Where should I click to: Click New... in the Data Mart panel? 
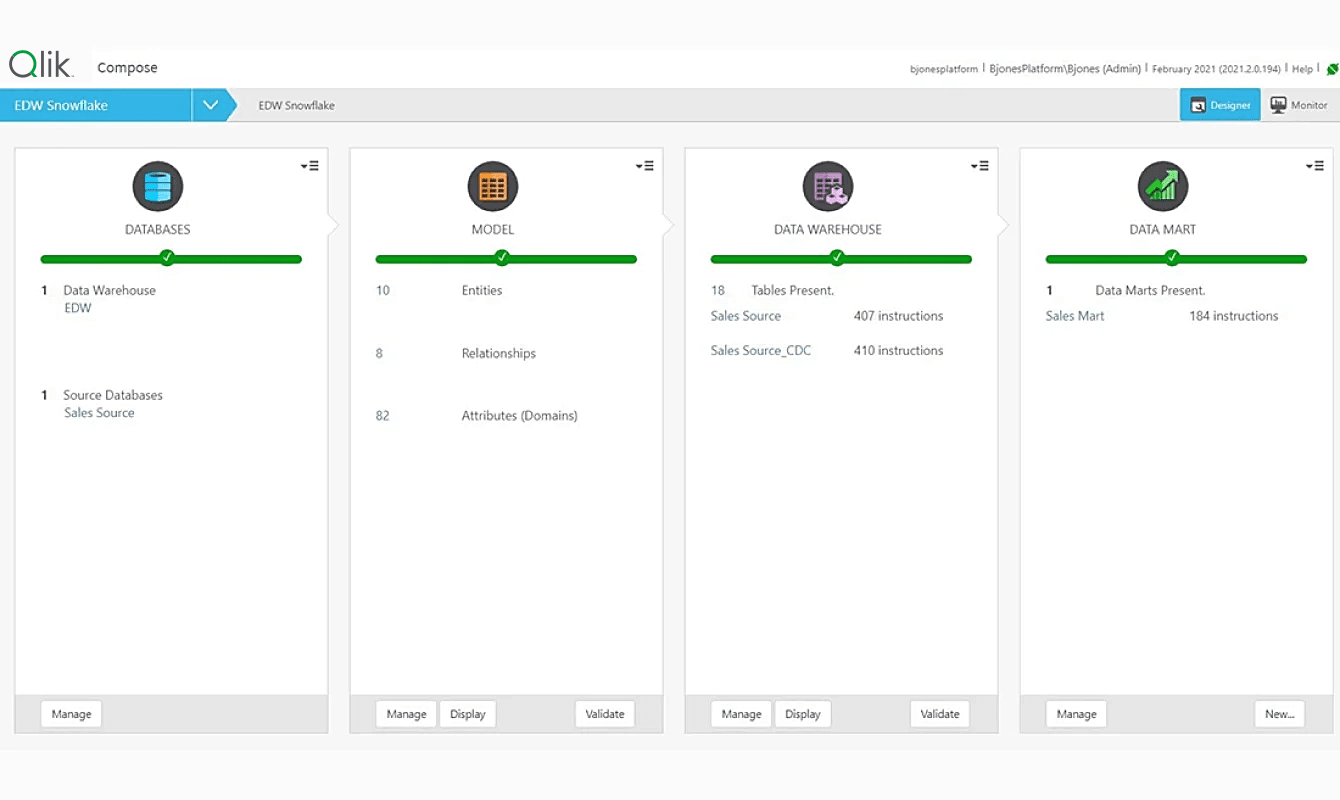pos(1280,714)
